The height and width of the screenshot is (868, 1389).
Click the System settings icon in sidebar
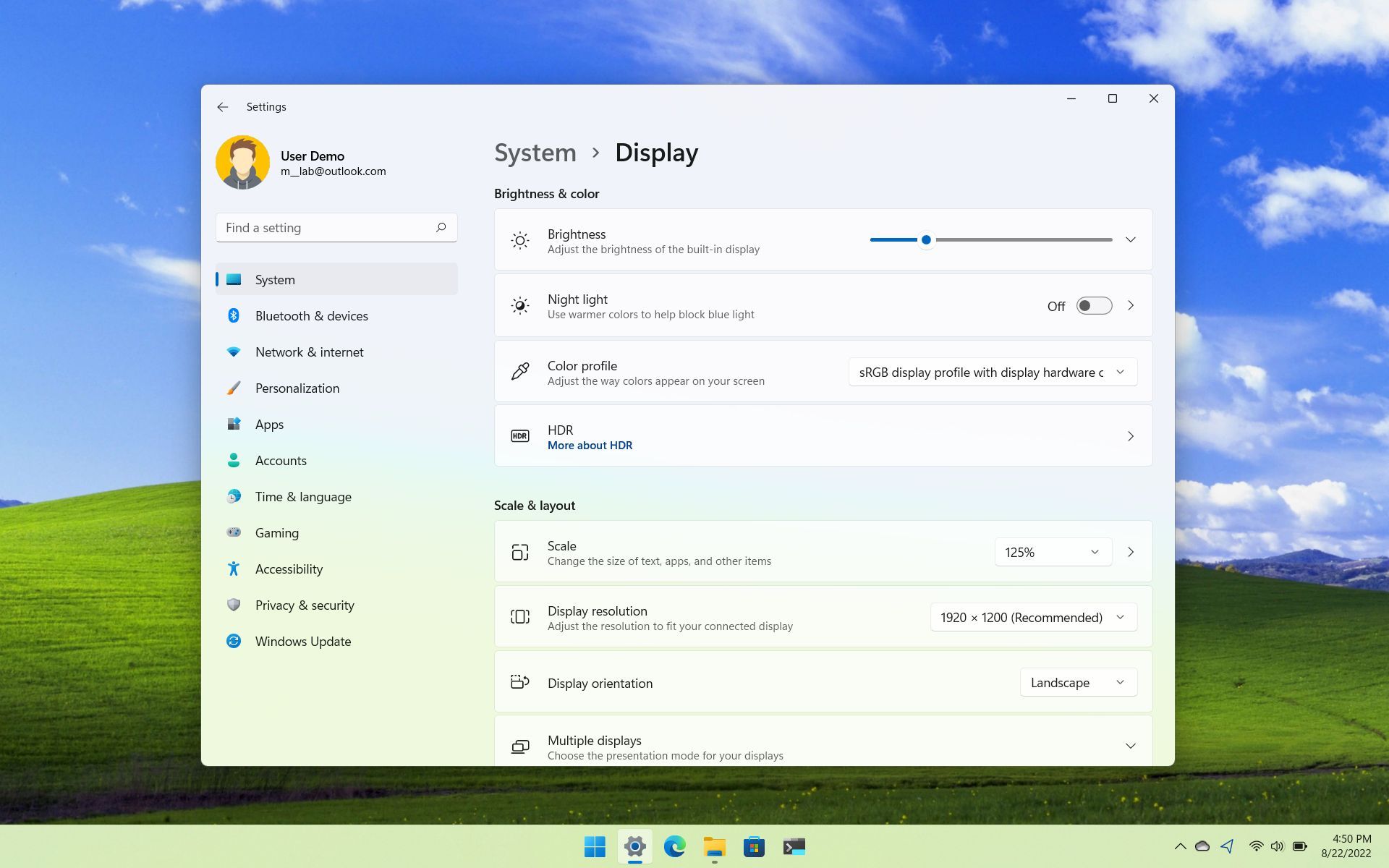[233, 279]
